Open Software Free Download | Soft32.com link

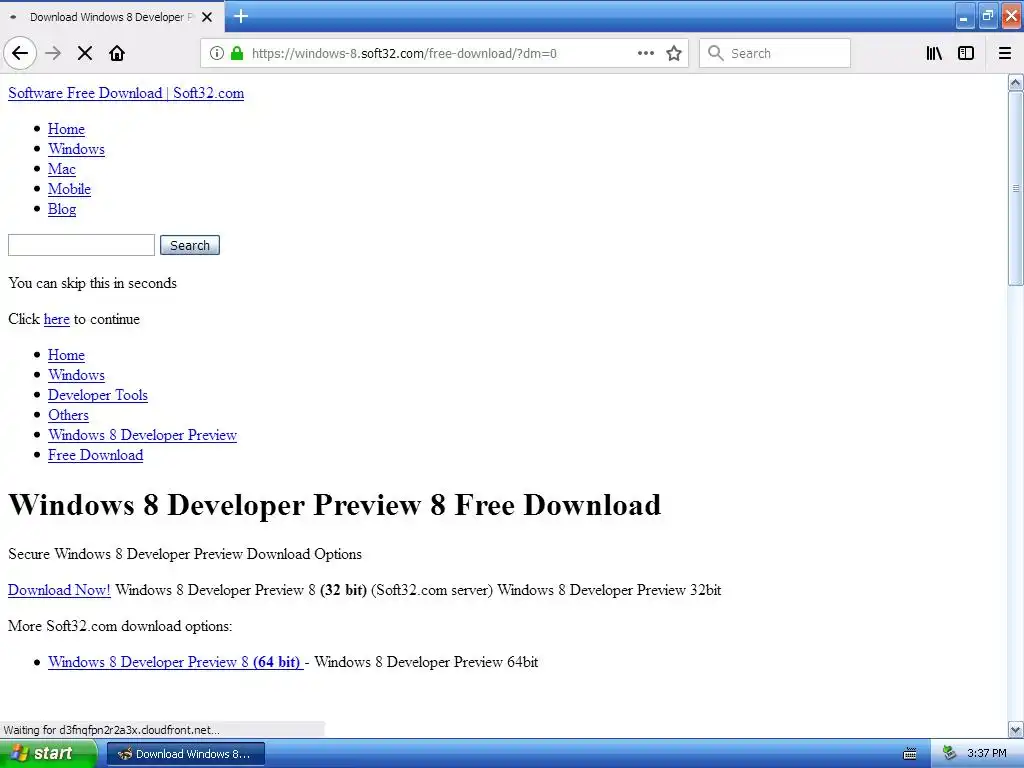126,93
